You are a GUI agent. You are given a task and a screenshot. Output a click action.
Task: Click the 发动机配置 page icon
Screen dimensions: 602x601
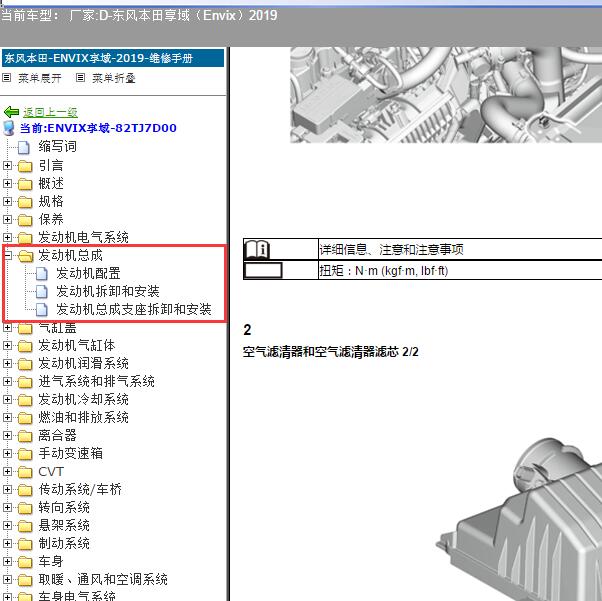pyautogui.click(x=41, y=274)
